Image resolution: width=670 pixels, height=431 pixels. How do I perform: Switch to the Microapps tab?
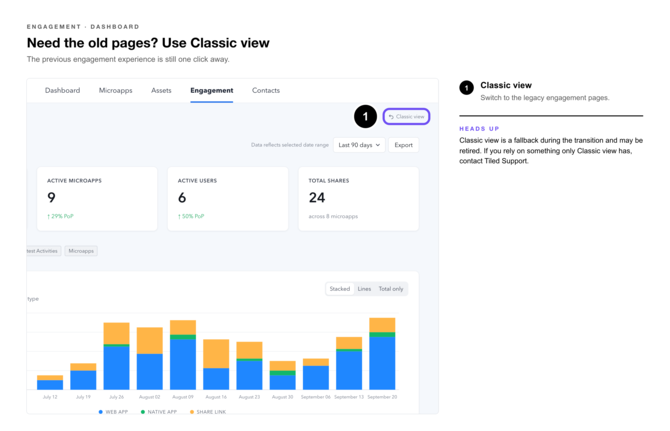pos(115,90)
